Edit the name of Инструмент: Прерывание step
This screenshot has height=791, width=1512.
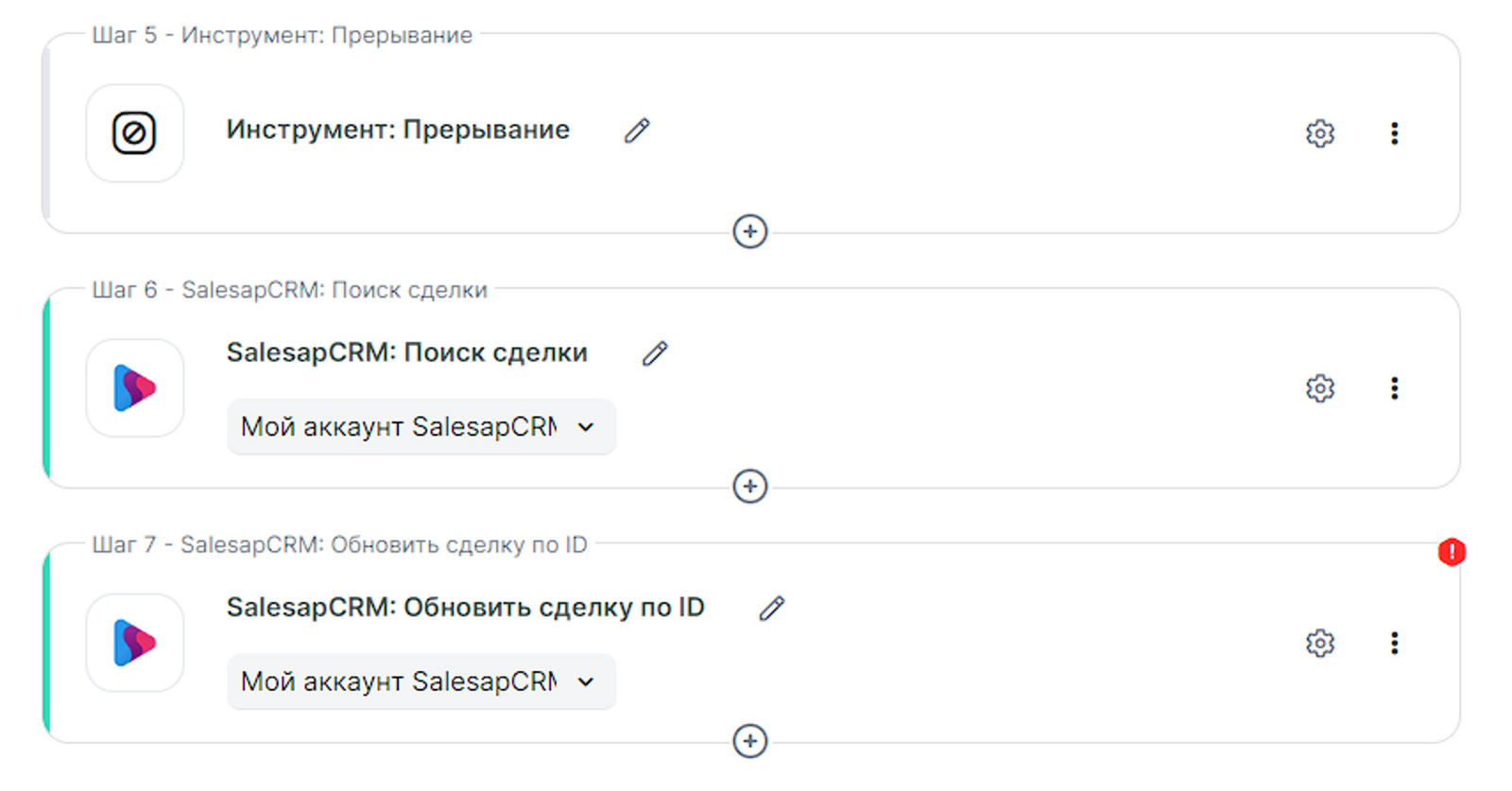pyautogui.click(x=637, y=130)
